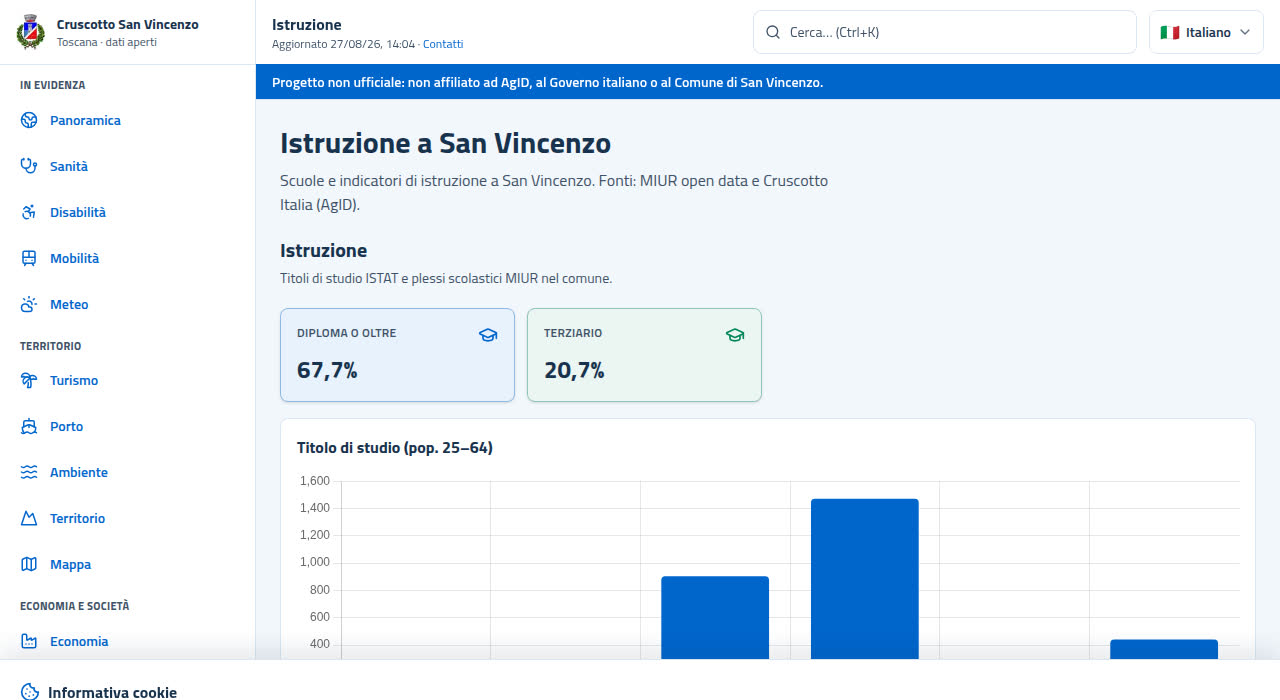Screen dimensions: 1280x700
Task: Focus the Cerca search field
Action: (x=945, y=32)
